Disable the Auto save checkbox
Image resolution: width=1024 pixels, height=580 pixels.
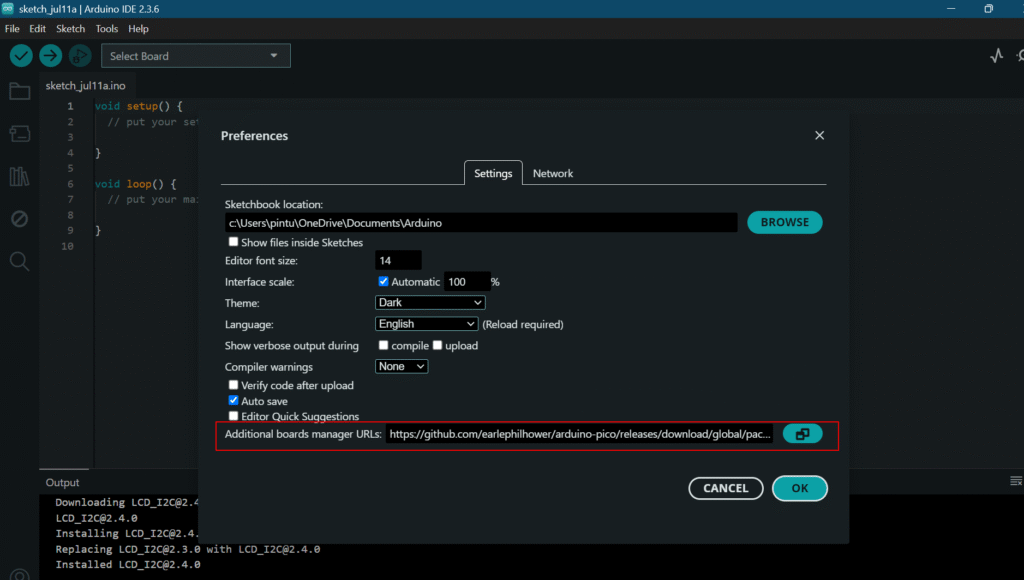233,400
